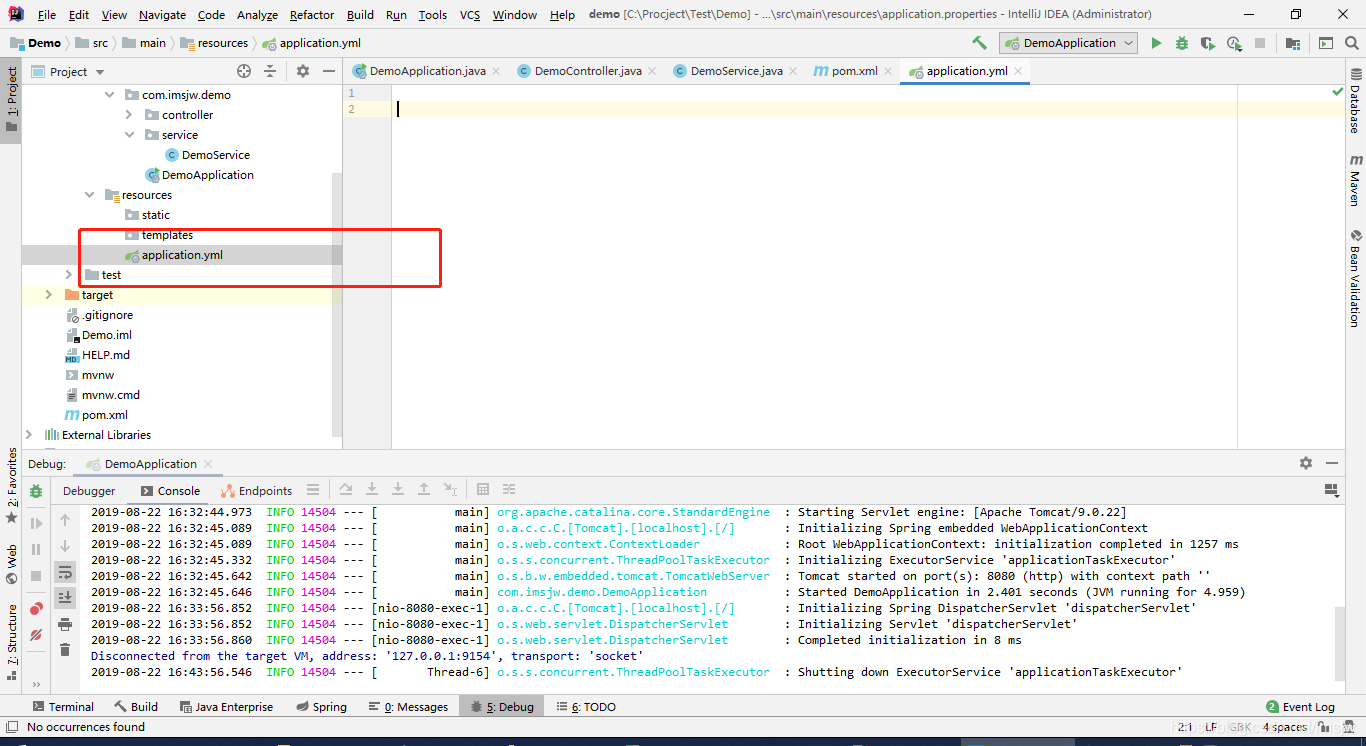Open Java Enterprise tool window

click(225, 707)
